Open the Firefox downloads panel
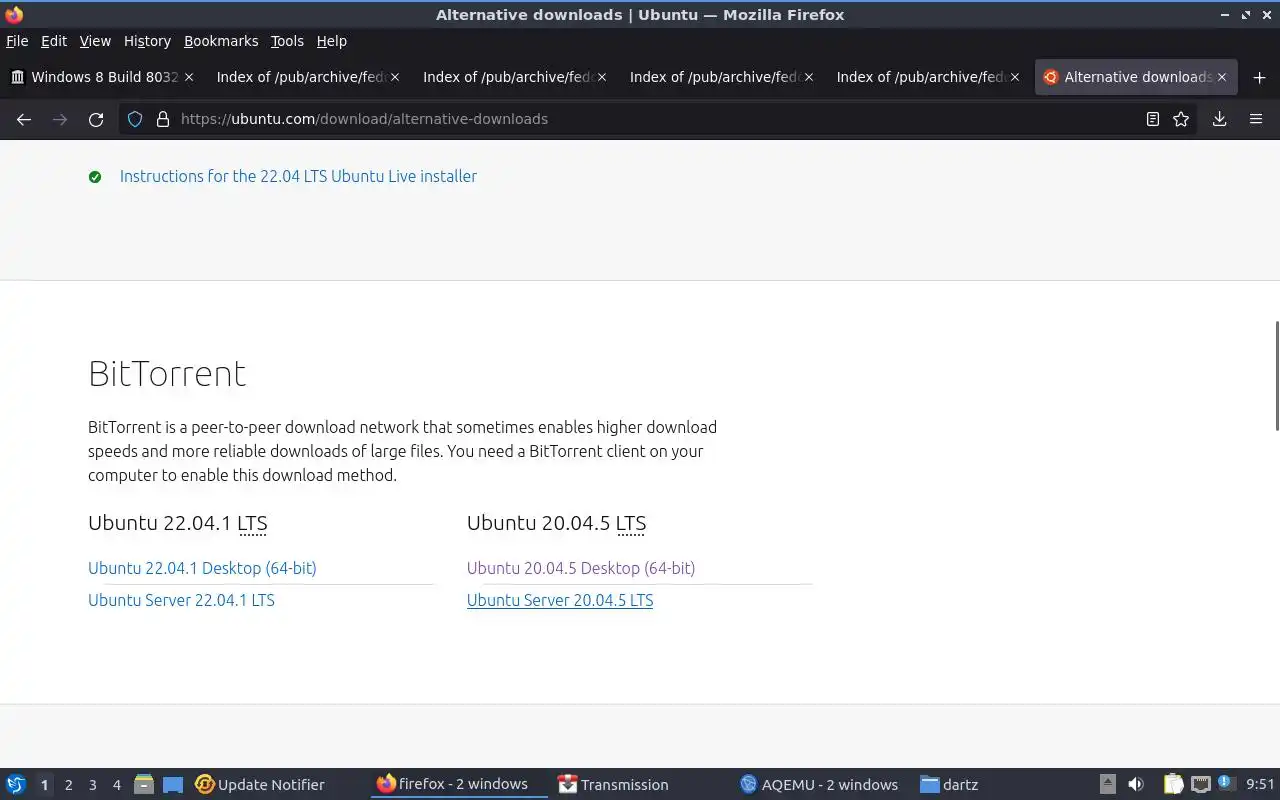 coord(1219,119)
